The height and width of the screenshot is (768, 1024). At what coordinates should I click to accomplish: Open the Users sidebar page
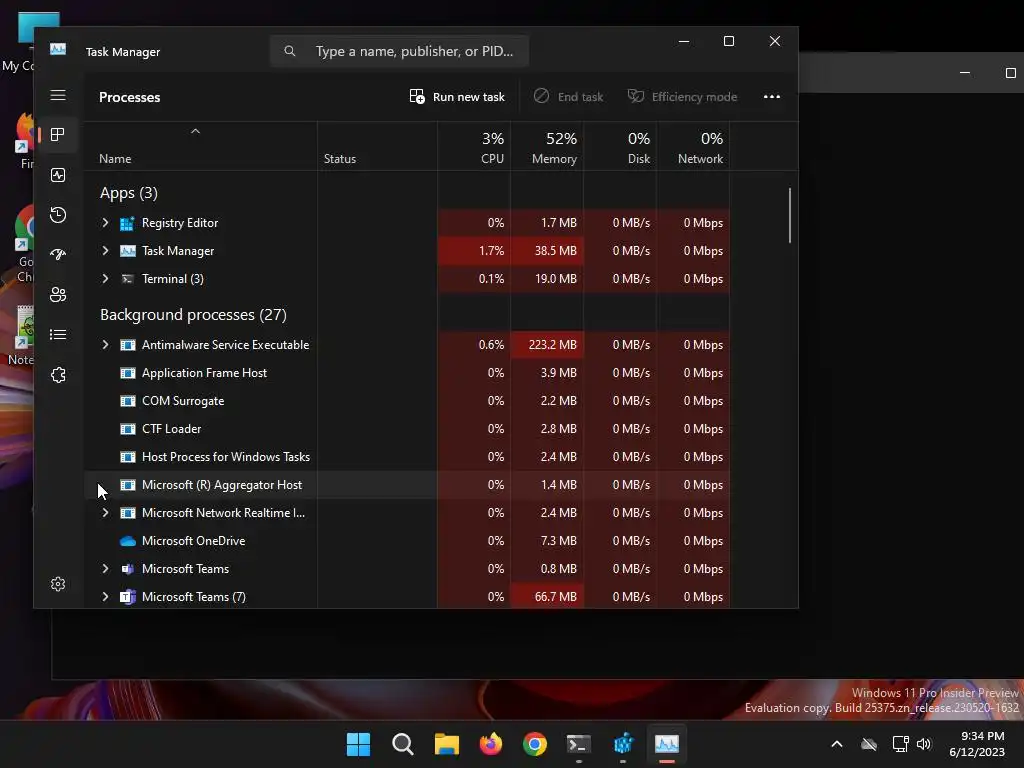click(x=58, y=295)
